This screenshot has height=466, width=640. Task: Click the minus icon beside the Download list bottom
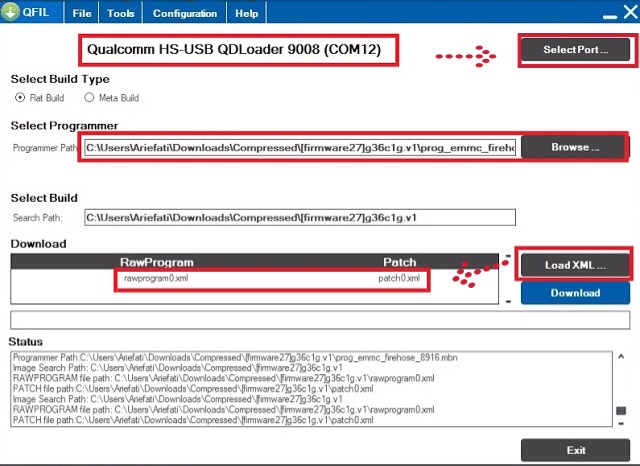click(x=508, y=302)
